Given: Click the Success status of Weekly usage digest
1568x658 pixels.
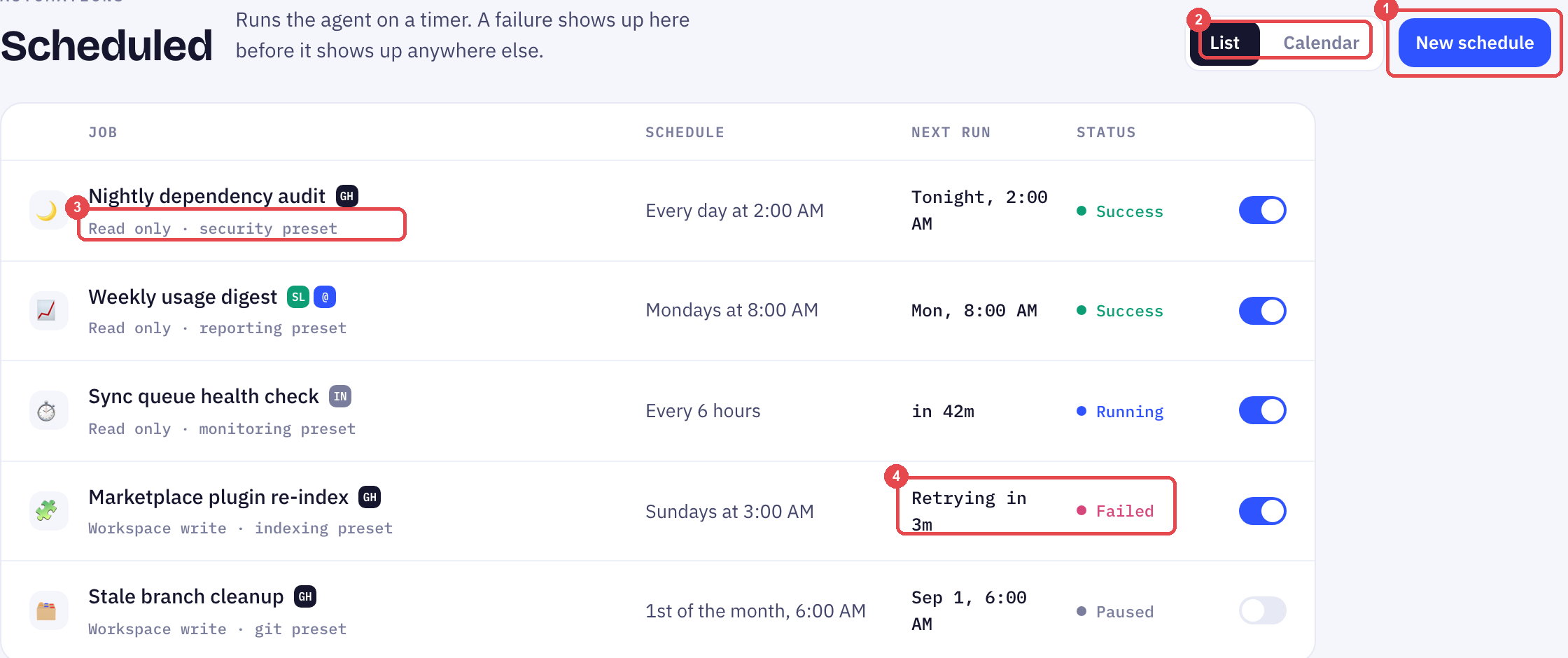Looking at the screenshot, I should tap(1120, 311).
